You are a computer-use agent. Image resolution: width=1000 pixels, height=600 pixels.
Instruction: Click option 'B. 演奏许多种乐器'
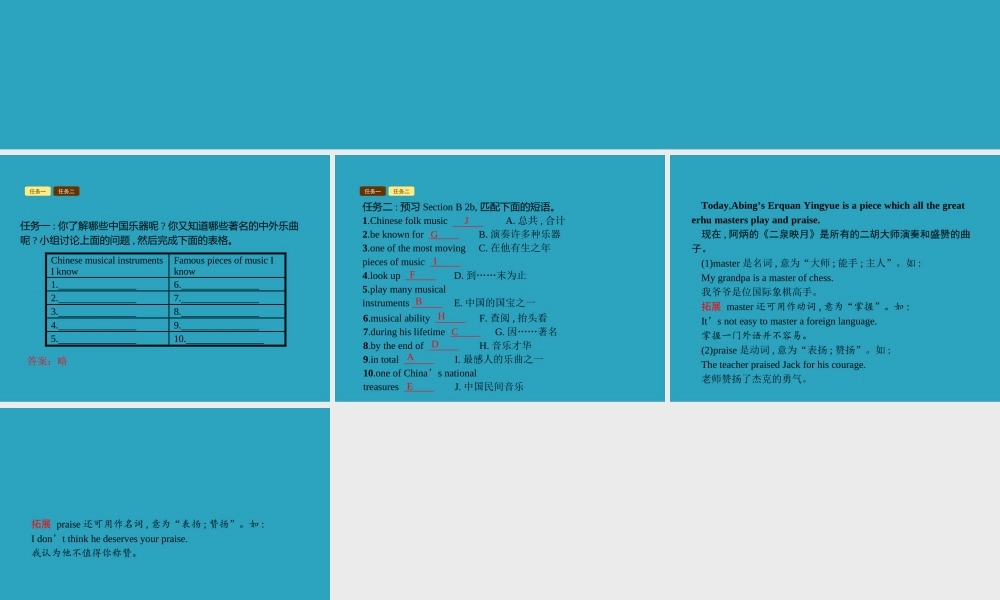(520, 234)
